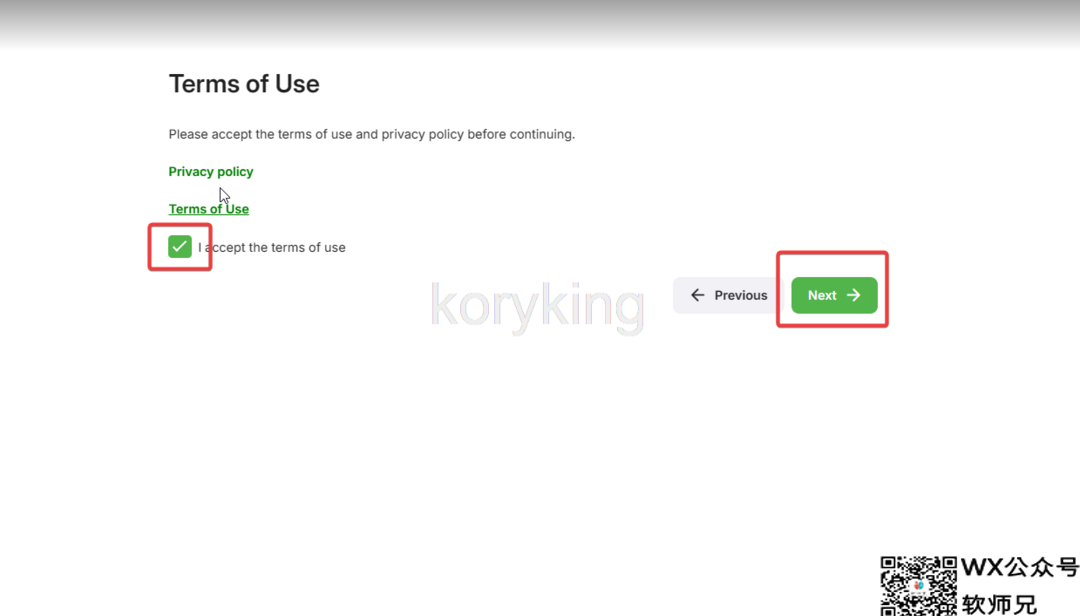Viewport: 1080px width, 616px height.
Task: Click the 'Terms of Use' page heading
Action: (244, 84)
